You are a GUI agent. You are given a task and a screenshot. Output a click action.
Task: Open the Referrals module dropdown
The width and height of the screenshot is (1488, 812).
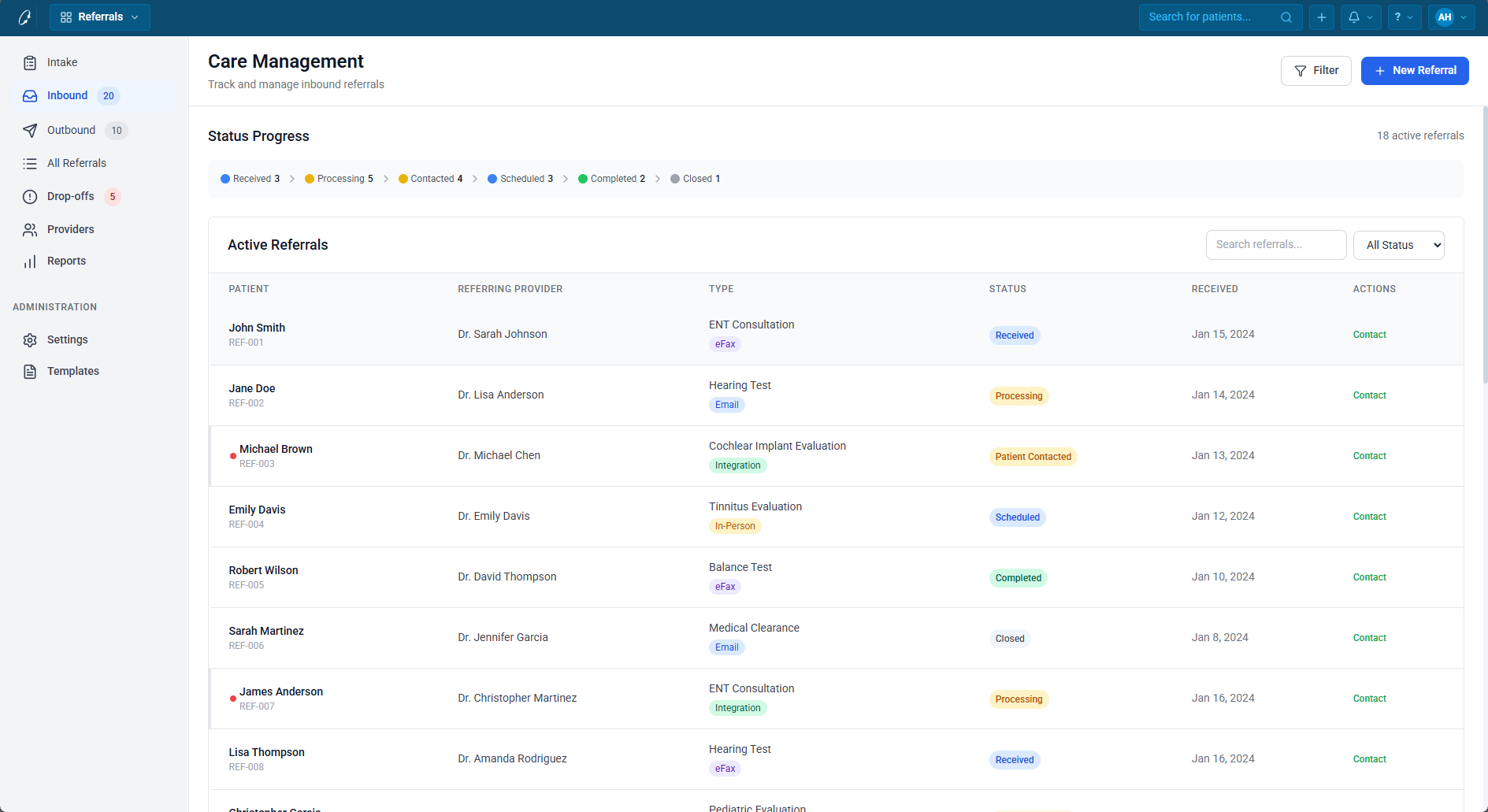[x=100, y=17]
